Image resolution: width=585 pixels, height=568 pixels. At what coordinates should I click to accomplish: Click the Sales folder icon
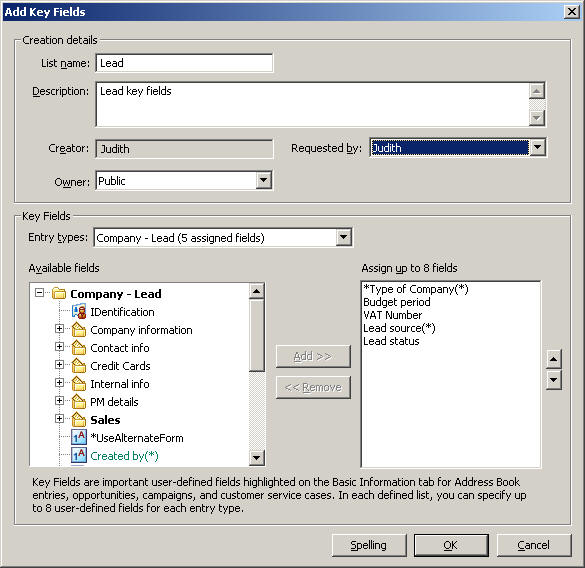point(79,419)
